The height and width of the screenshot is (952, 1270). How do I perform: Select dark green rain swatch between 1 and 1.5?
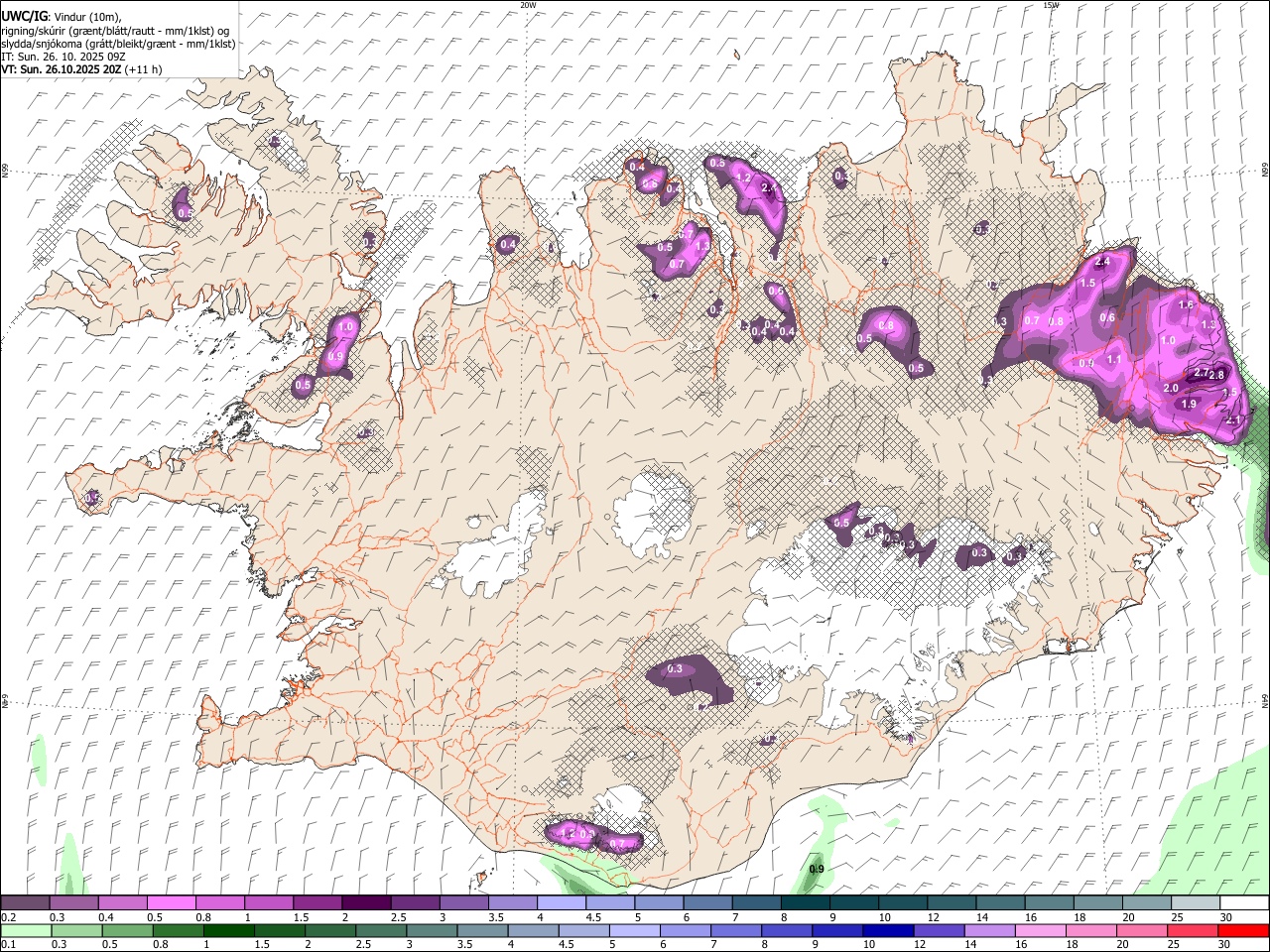click(x=228, y=930)
